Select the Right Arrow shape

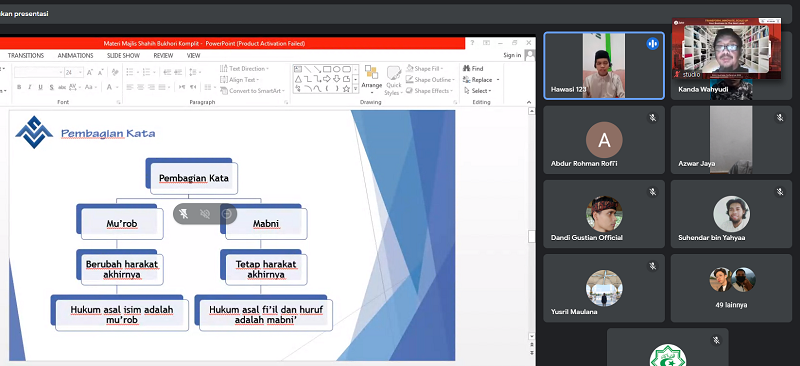[327, 79]
